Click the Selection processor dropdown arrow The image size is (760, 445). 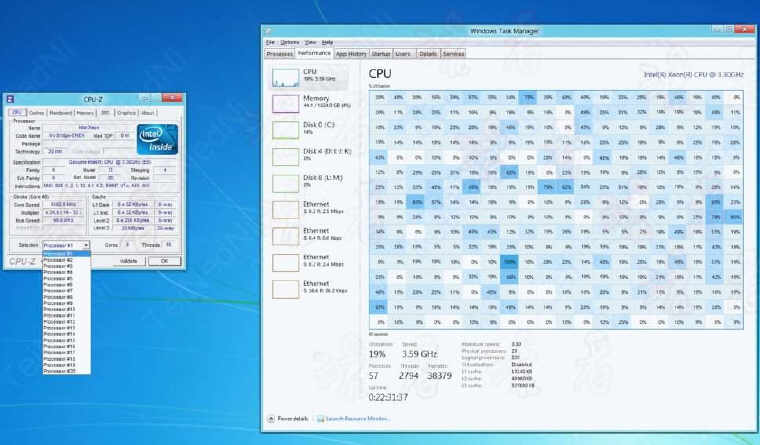(86, 245)
